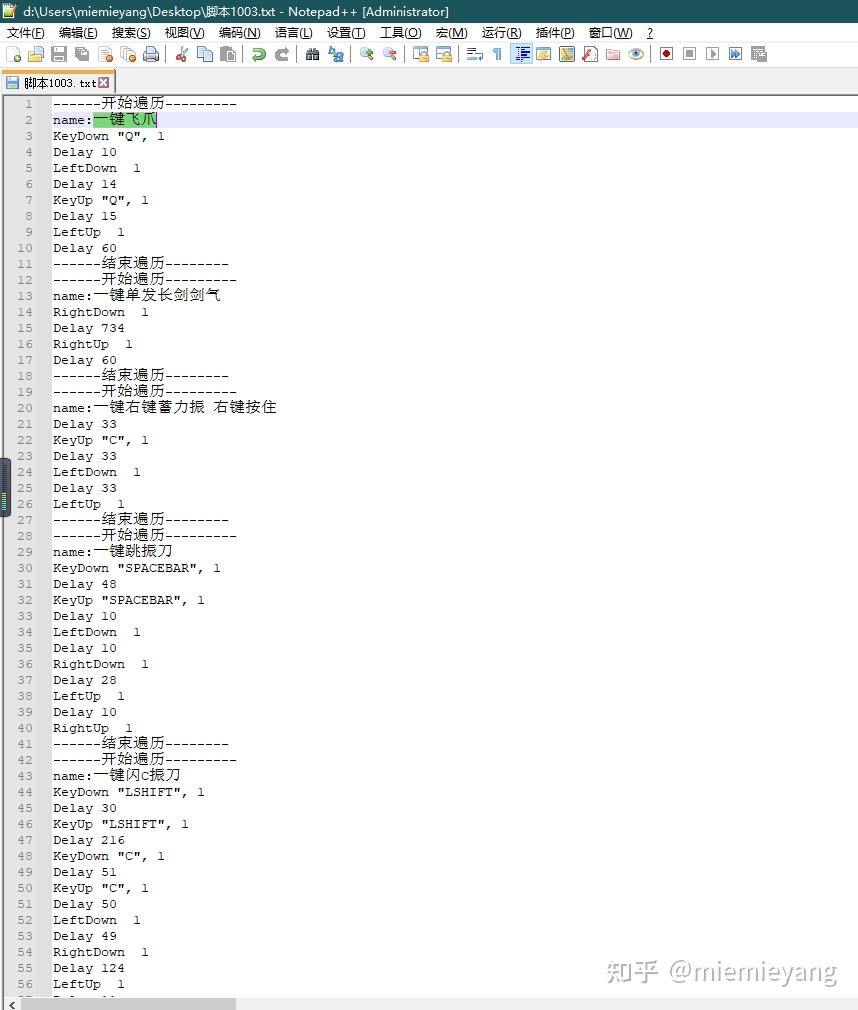Click line 55 text 'Delay 124'
858x1010 pixels.
[89, 968]
